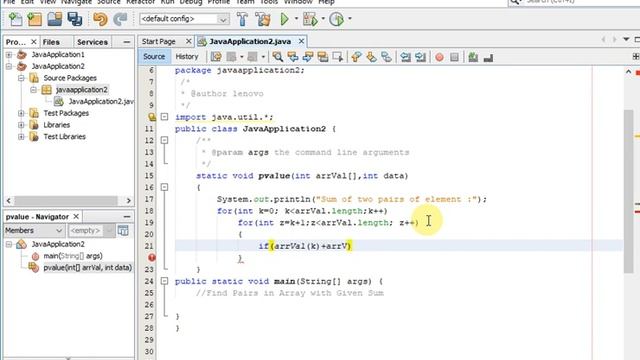Expand the JavaApplication1 project node
This screenshot has height=360, width=640.
pos(9,55)
